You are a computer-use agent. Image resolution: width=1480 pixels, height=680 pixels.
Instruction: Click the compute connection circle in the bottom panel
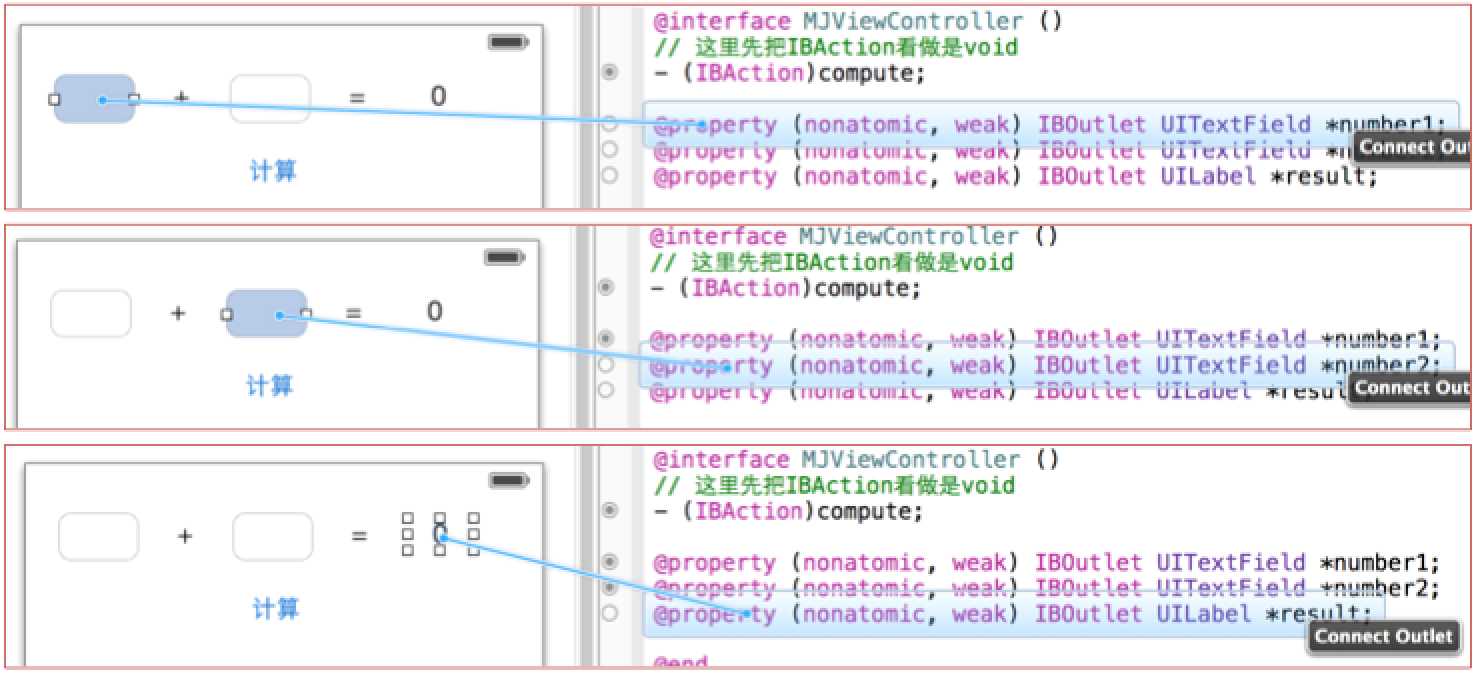(610, 511)
